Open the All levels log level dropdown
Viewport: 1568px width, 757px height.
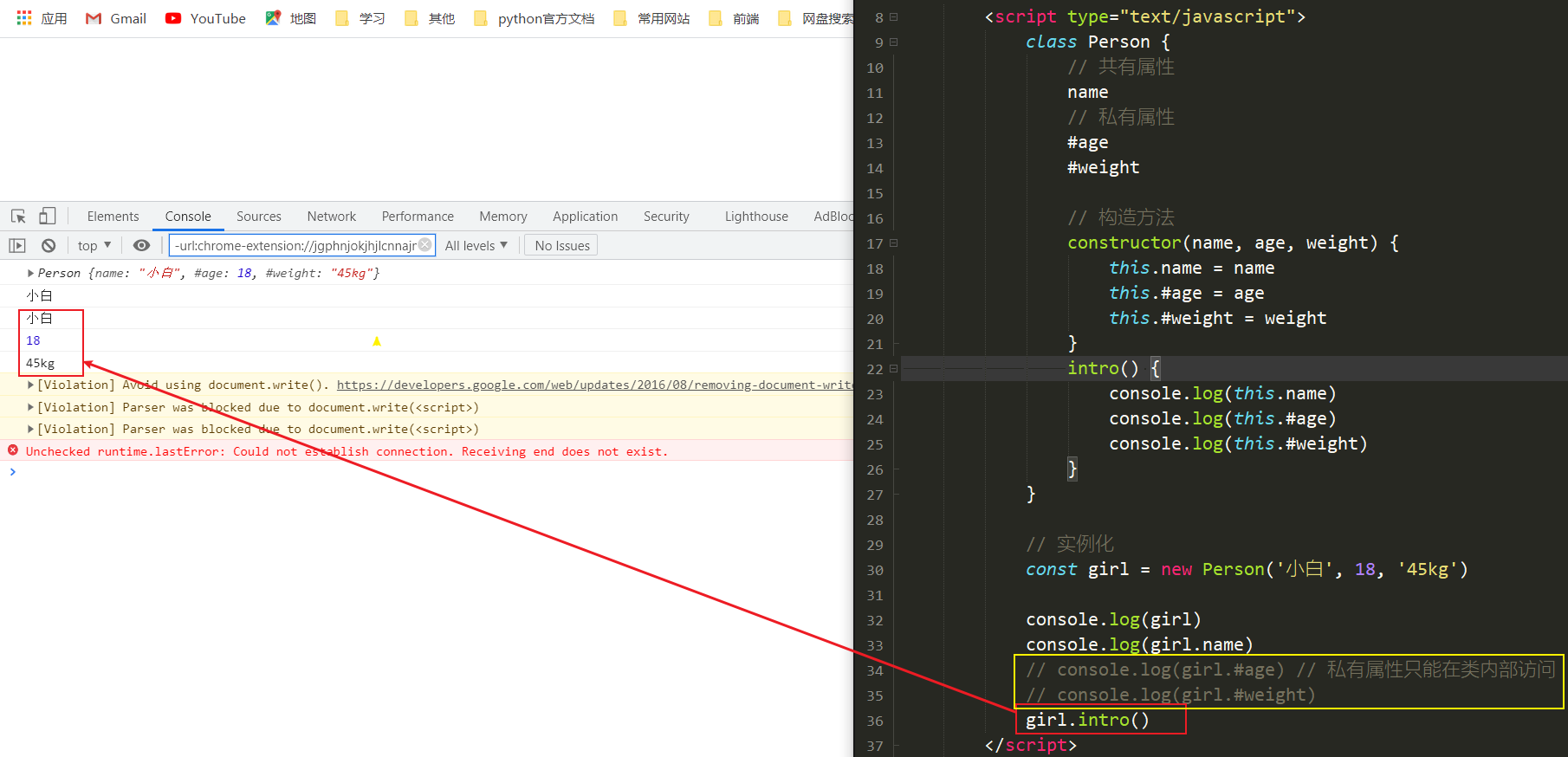[x=476, y=246]
